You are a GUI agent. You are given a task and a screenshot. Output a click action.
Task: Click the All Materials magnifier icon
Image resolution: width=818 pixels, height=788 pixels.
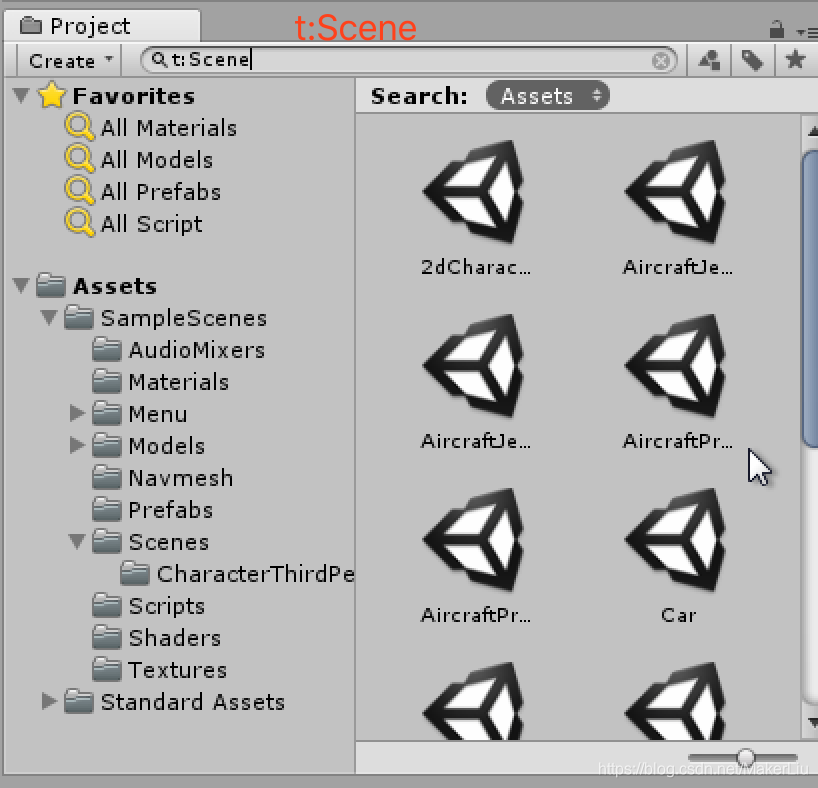[x=80, y=127]
